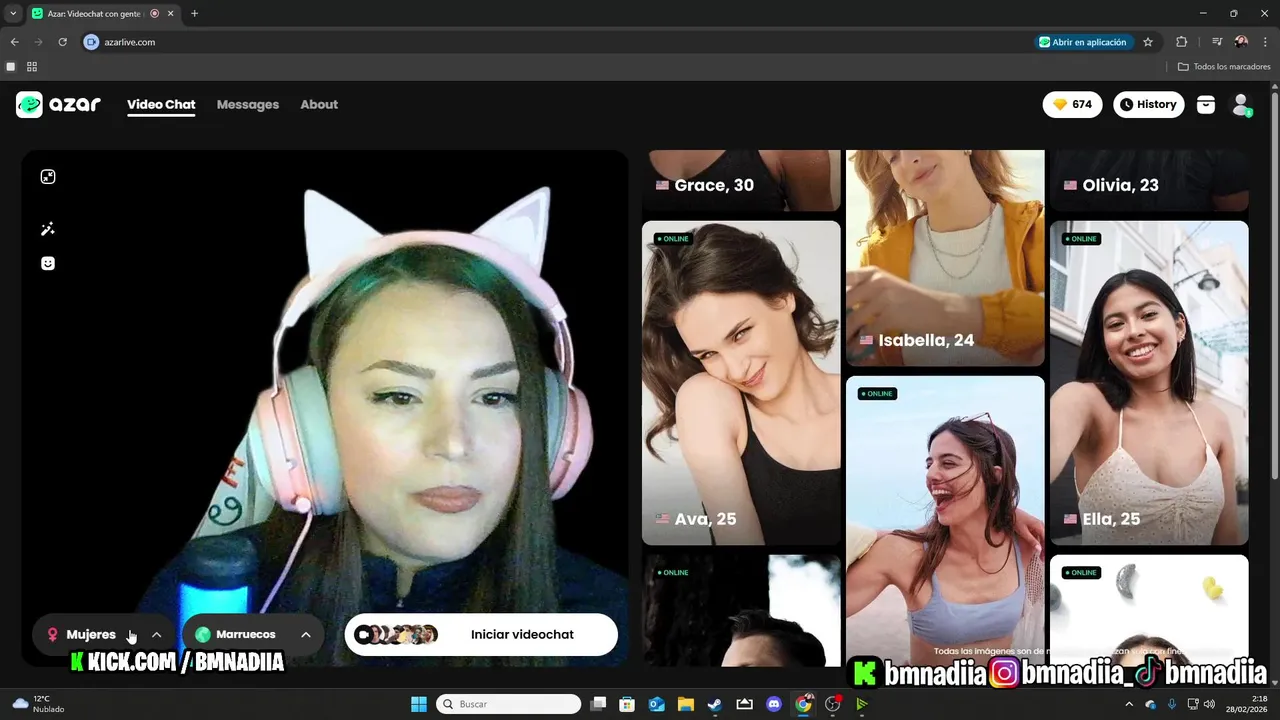The height and width of the screenshot is (720, 1280).
Task: Open a new browser tab
Action: 194,13
